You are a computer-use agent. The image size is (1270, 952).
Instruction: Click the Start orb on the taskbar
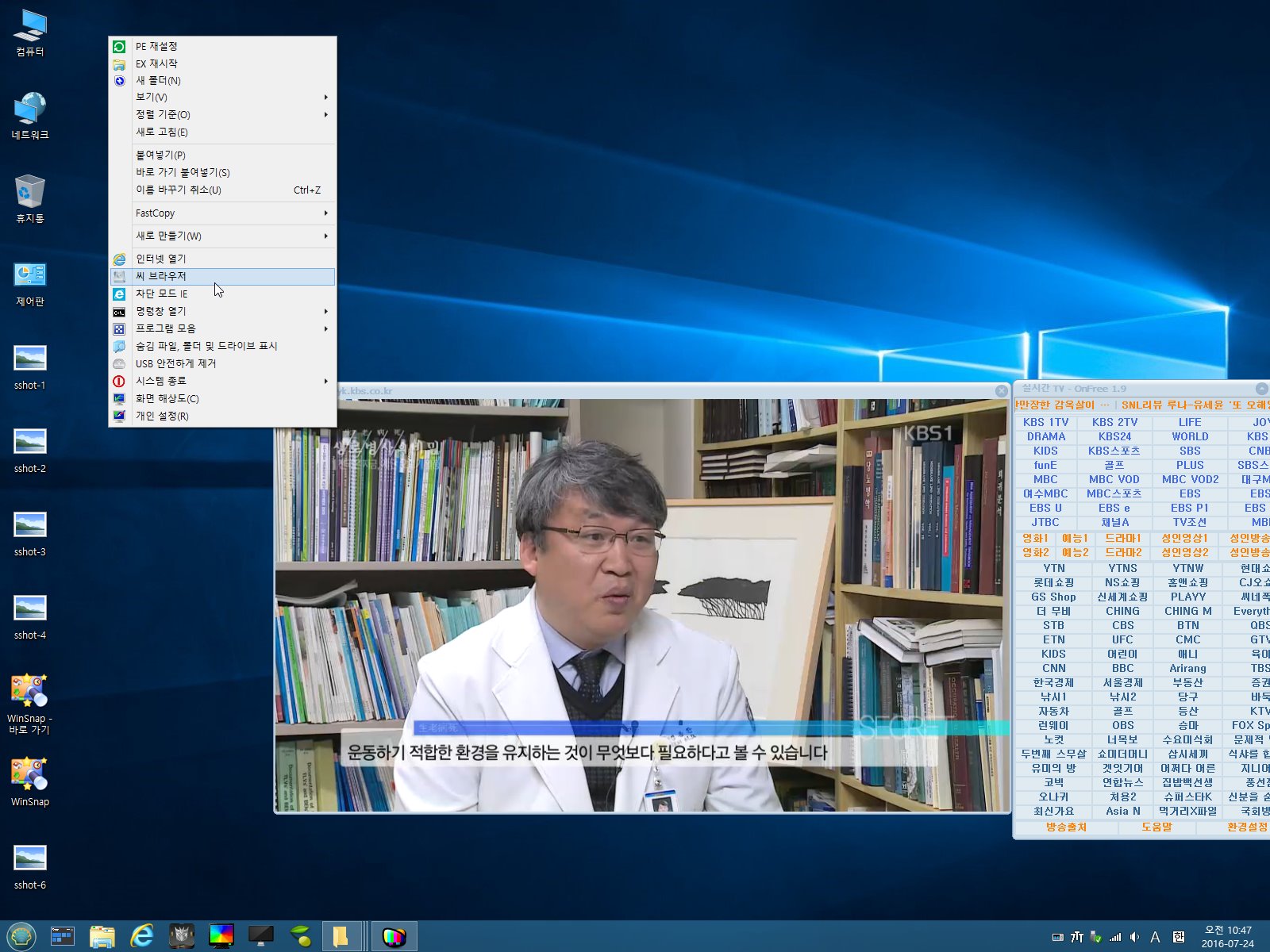point(21,936)
